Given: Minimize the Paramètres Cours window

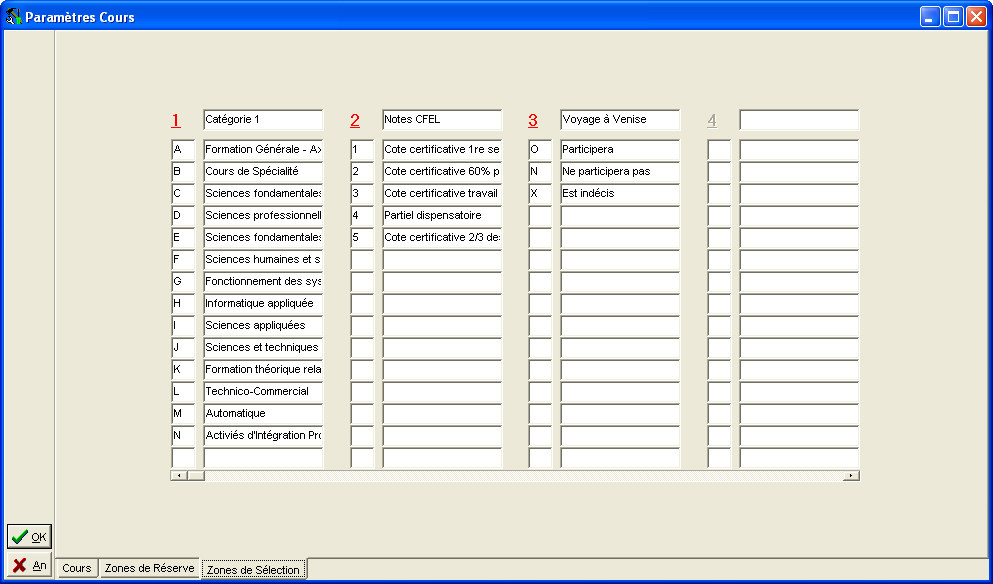Looking at the screenshot, I should click(930, 16).
